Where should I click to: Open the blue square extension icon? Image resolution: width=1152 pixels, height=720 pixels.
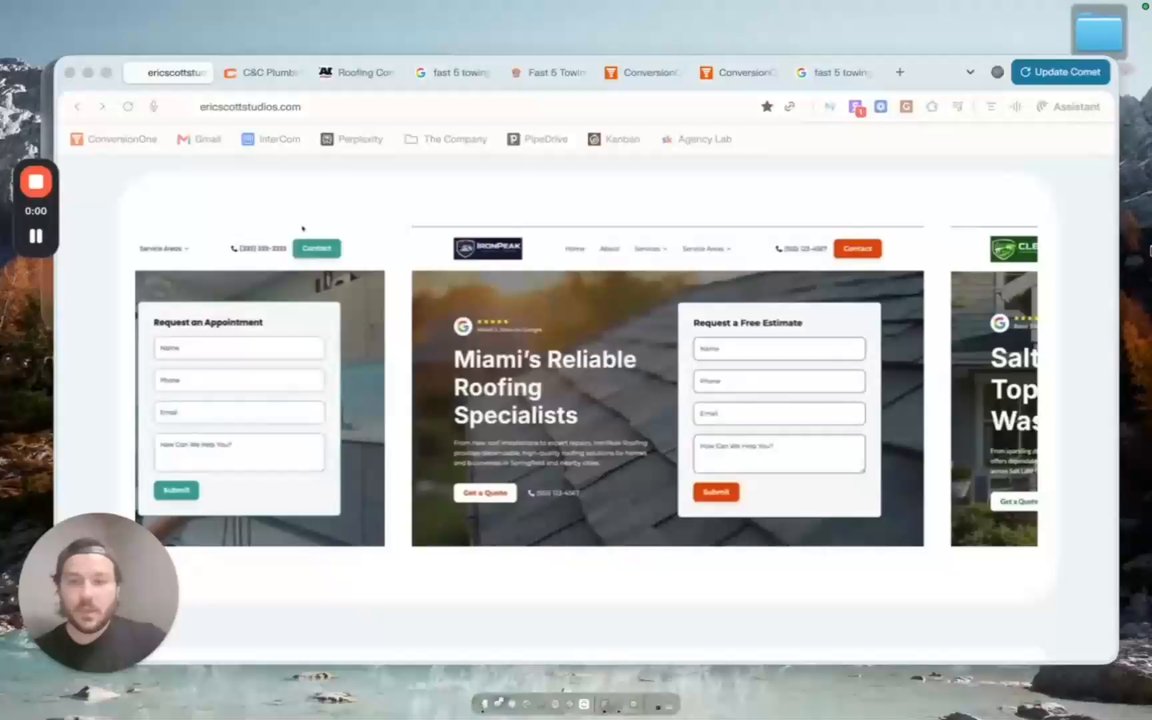click(881, 107)
